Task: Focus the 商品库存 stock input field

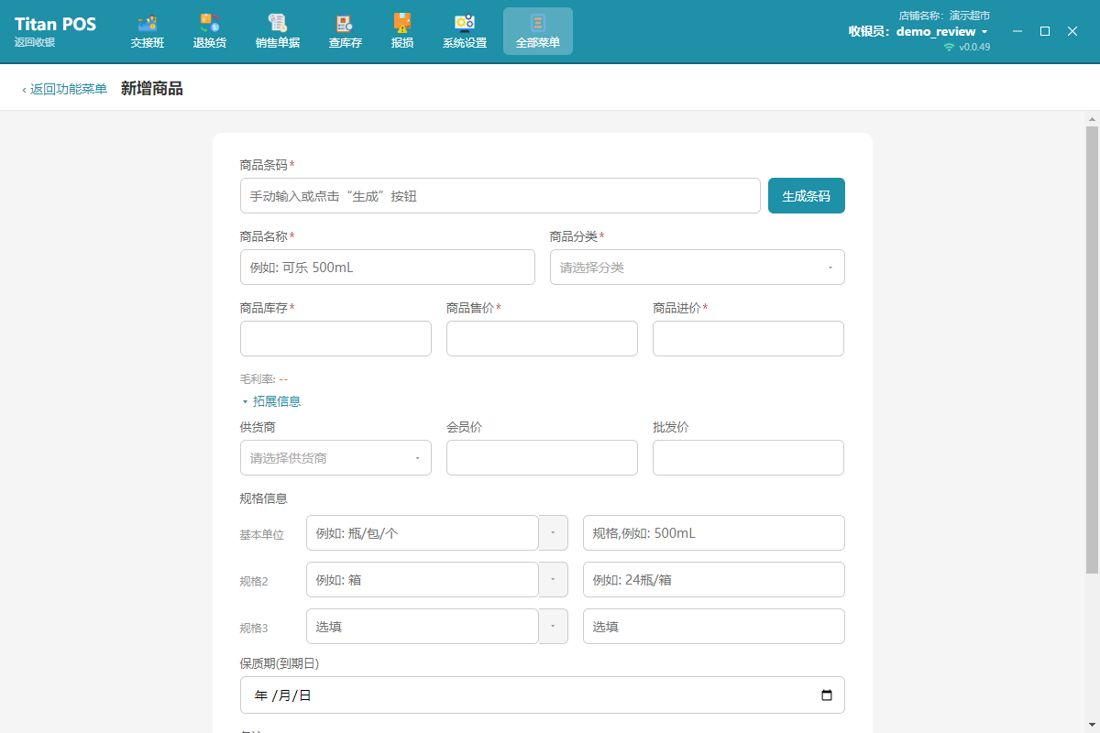Action: click(x=335, y=339)
